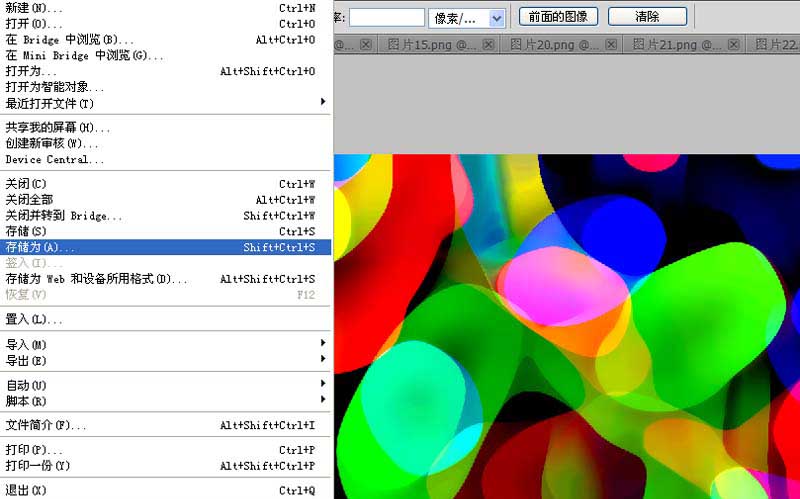Image resolution: width=800 pixels, height=499 pixels.
Task: Choose 在 Bridge 中浏览 menu item
Action: point(165,39)
